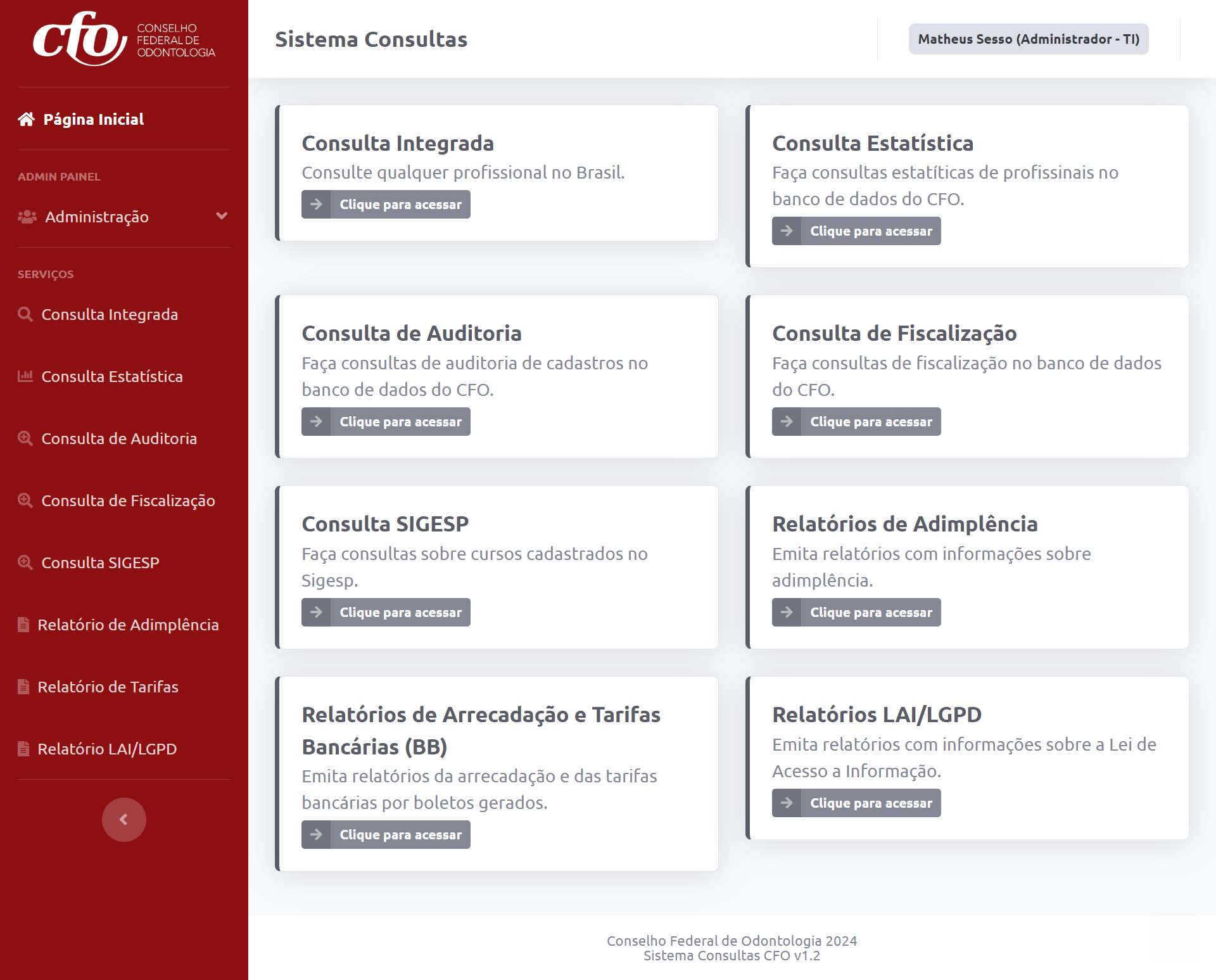This screenshot has height=980, width=1216.
Task: Click the document icon for Relatório LAI/LGPD
Action: [23, 749]
